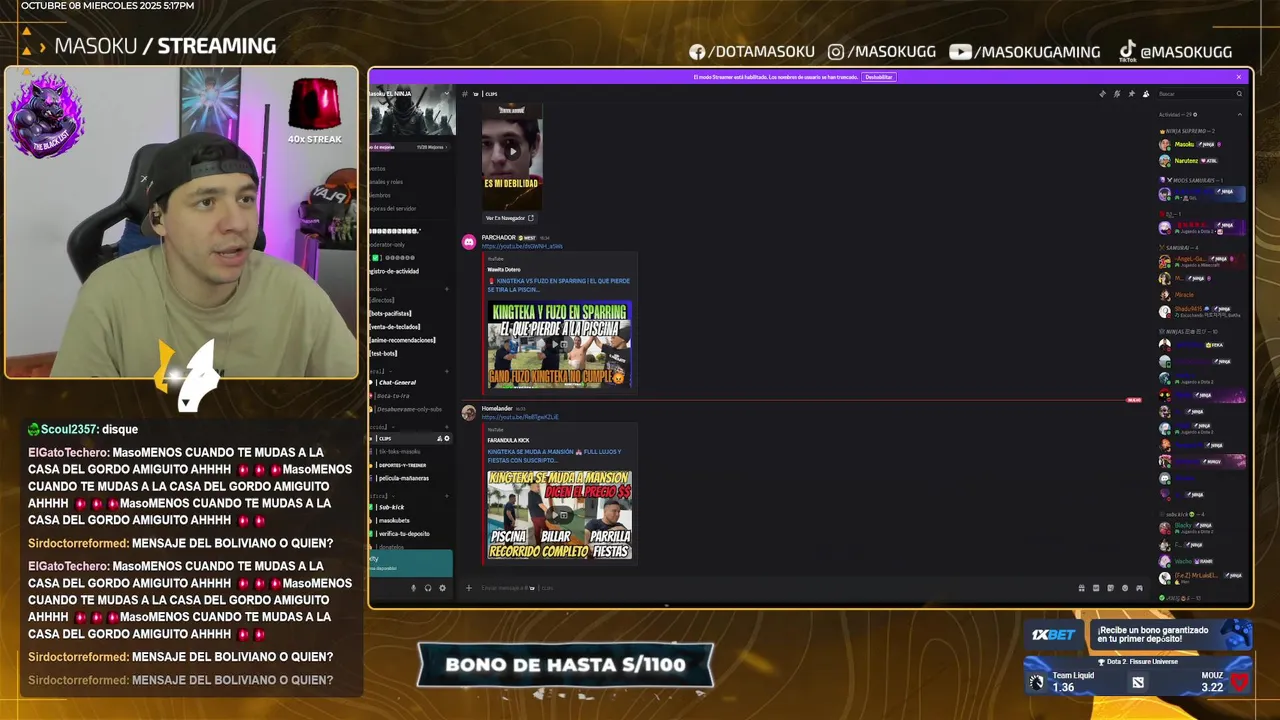
Task: Open the apps launcher in message bar
Action: pyautogui.click(x=1139, y=588)
